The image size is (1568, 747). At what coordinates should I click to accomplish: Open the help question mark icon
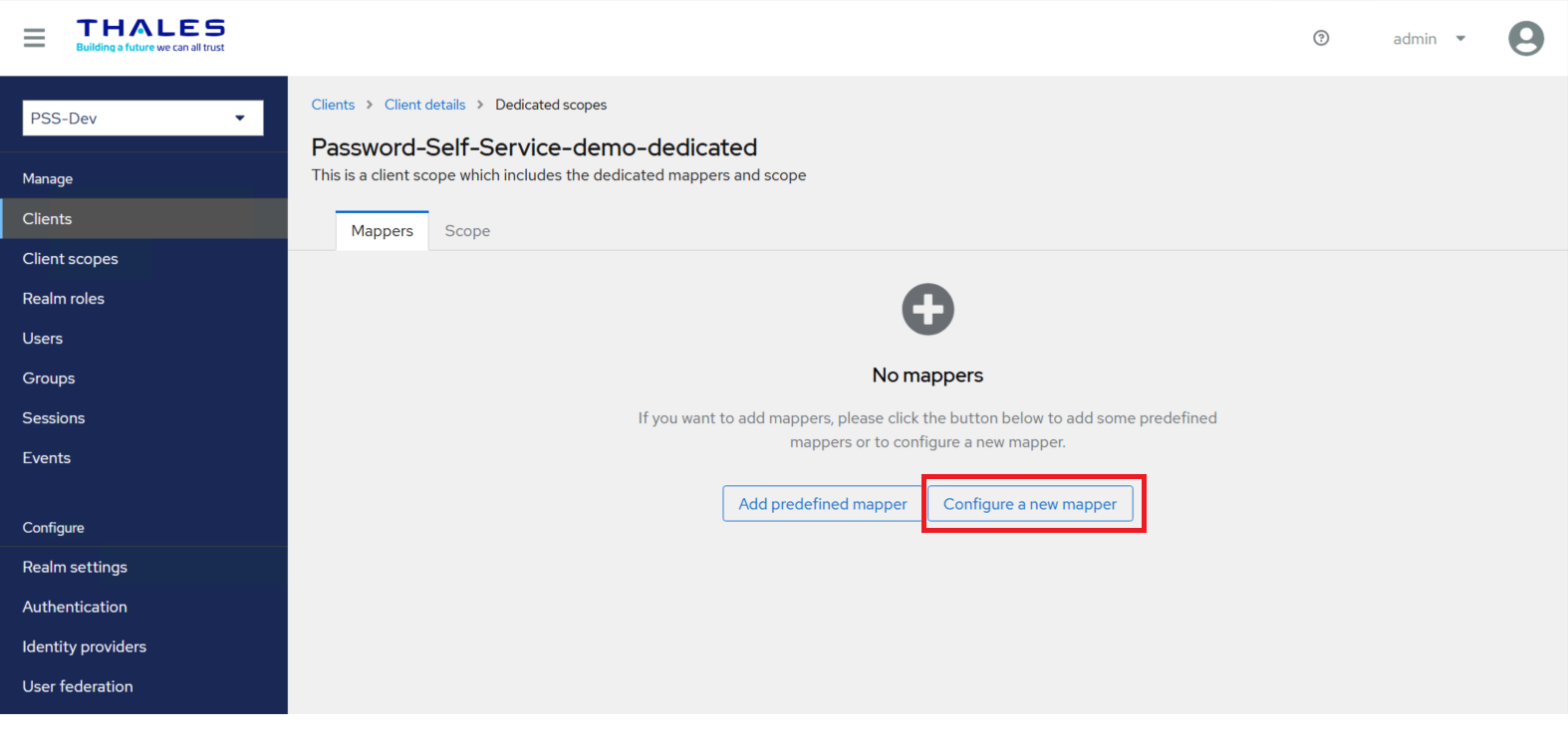pos(1321,38)
